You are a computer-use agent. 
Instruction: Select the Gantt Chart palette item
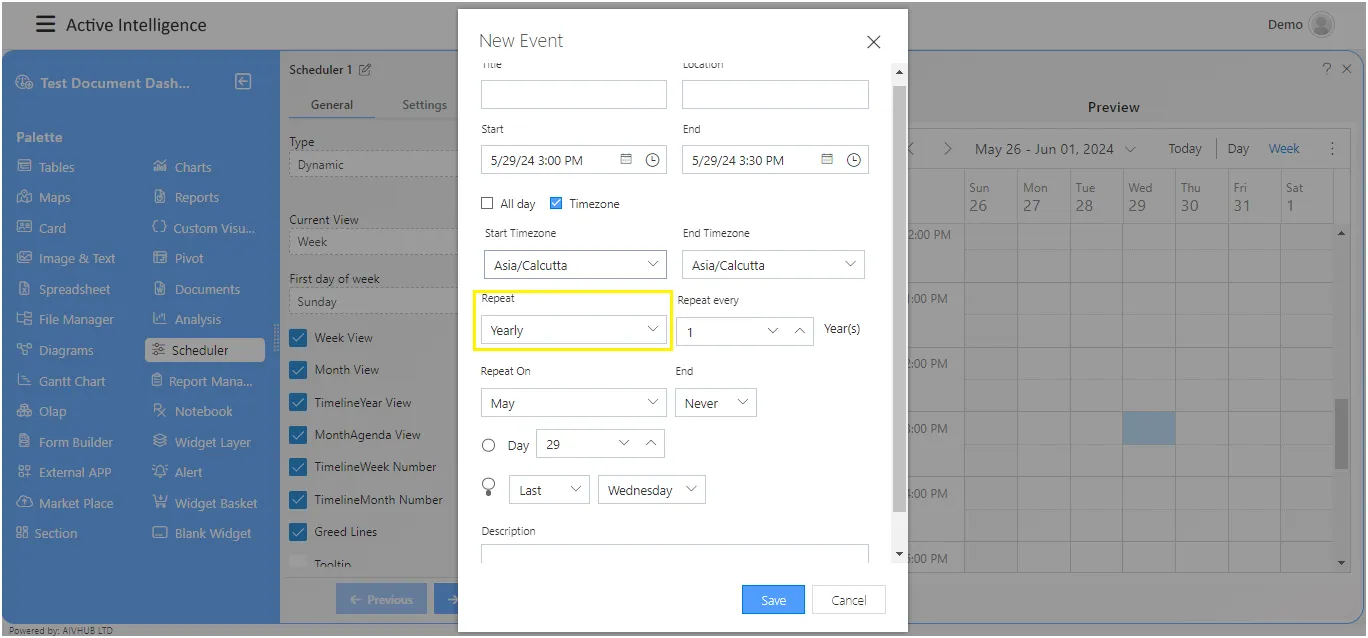[x=61, y=381]
